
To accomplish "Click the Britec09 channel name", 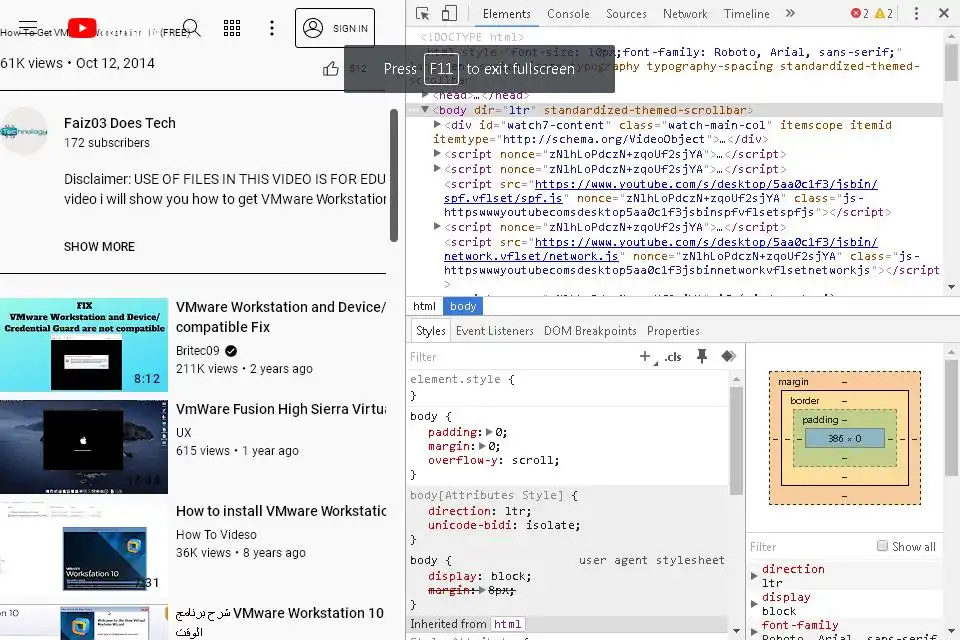I will (197, 351).
